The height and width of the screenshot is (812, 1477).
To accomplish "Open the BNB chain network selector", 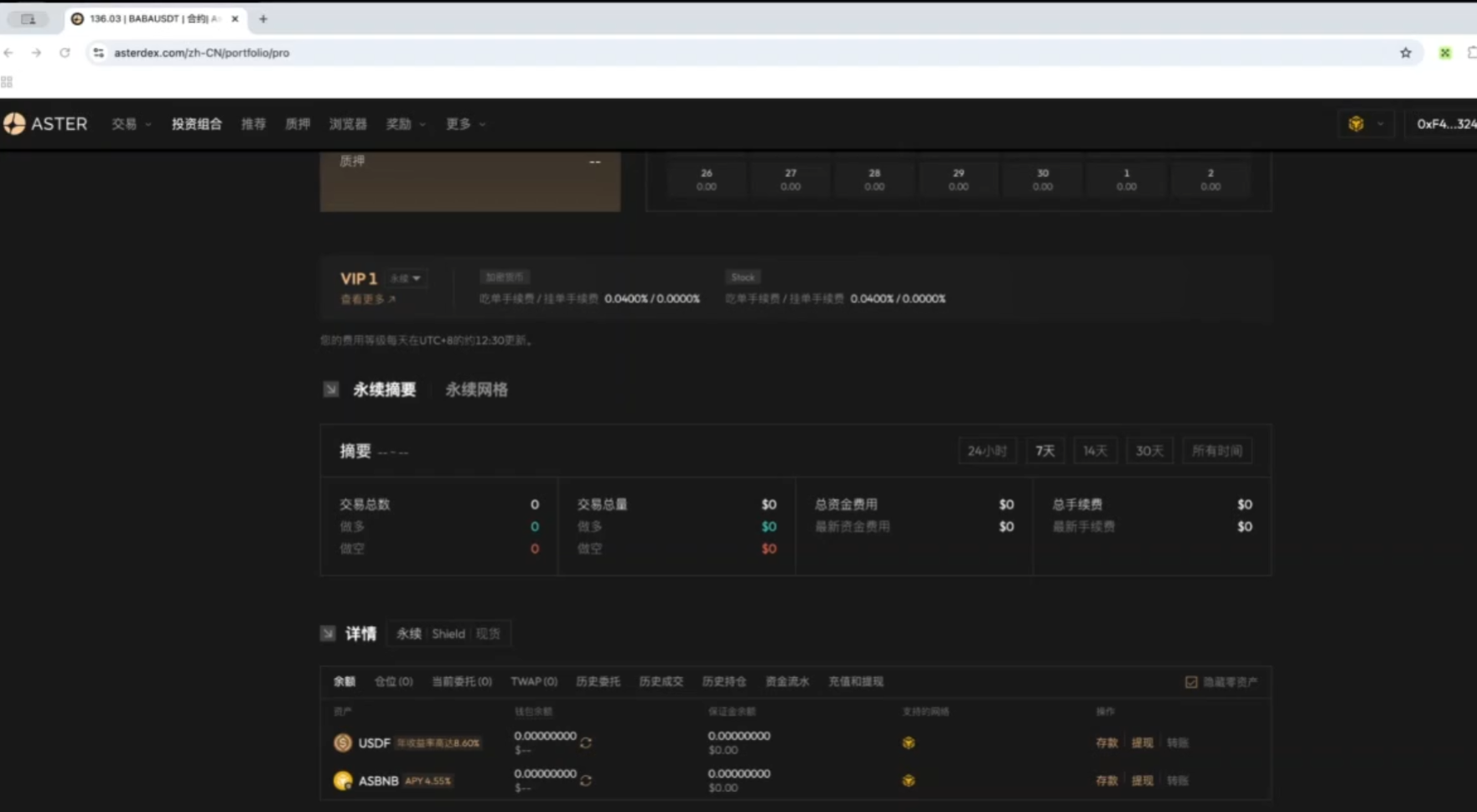I will coord(1365,124).
